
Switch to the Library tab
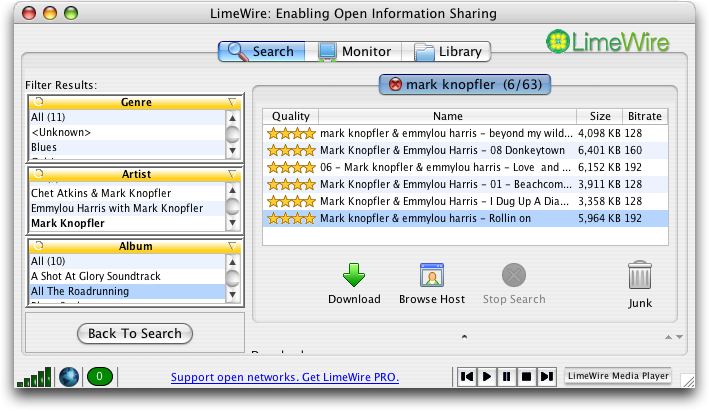click(448, 51)
